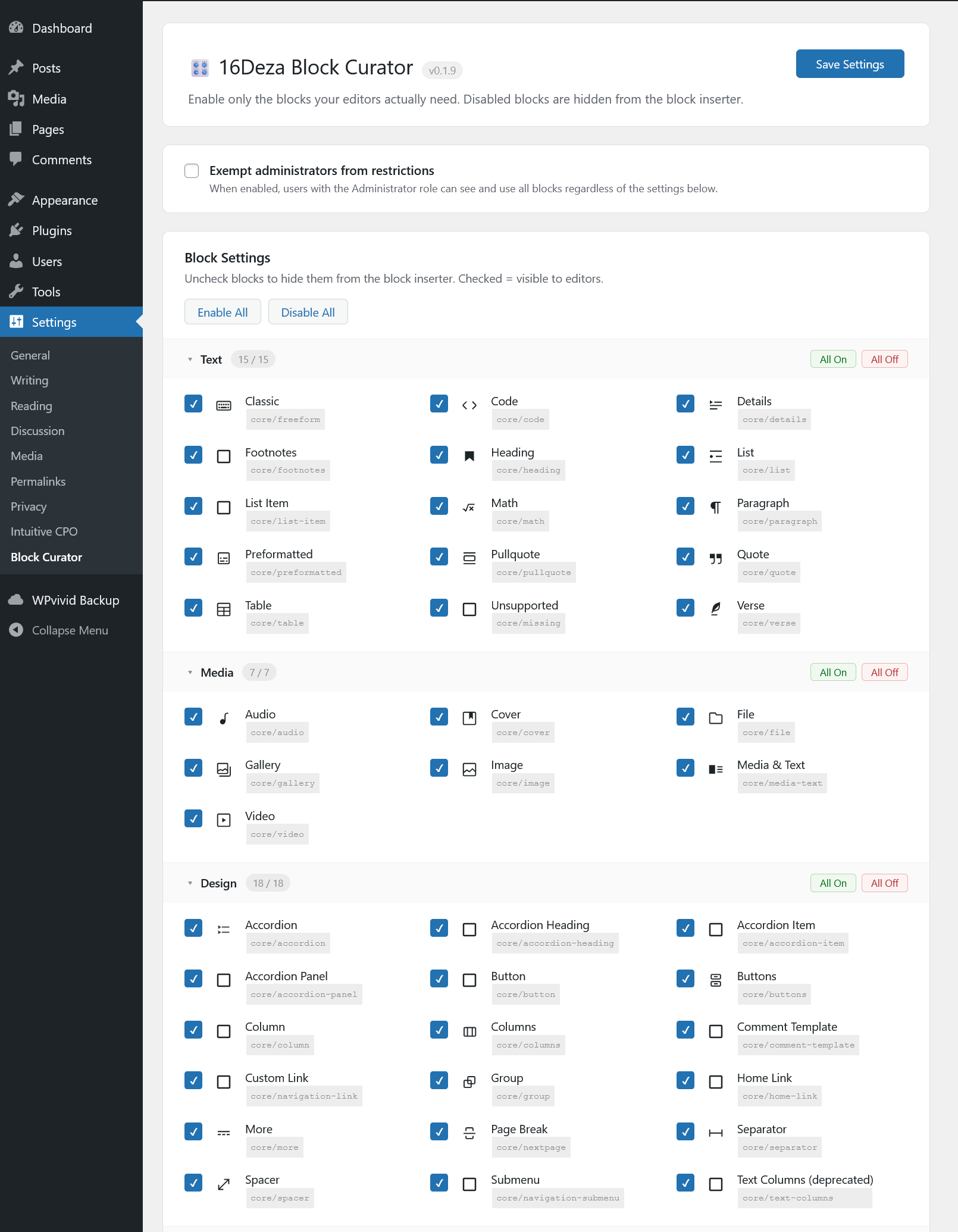958x1232 pixels.
Task: Click the core/navigation-link slug label
Action: tap(304, 1096)
